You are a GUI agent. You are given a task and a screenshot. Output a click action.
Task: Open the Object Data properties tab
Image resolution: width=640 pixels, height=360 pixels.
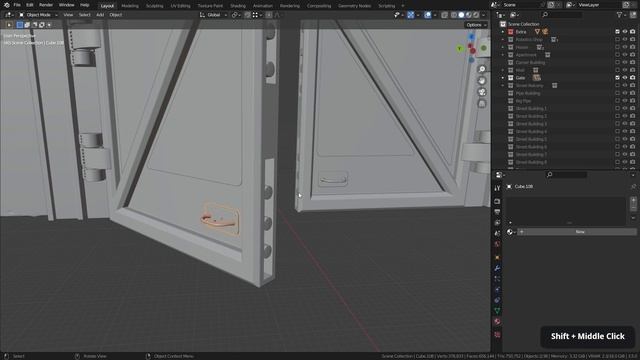[497, 311]
